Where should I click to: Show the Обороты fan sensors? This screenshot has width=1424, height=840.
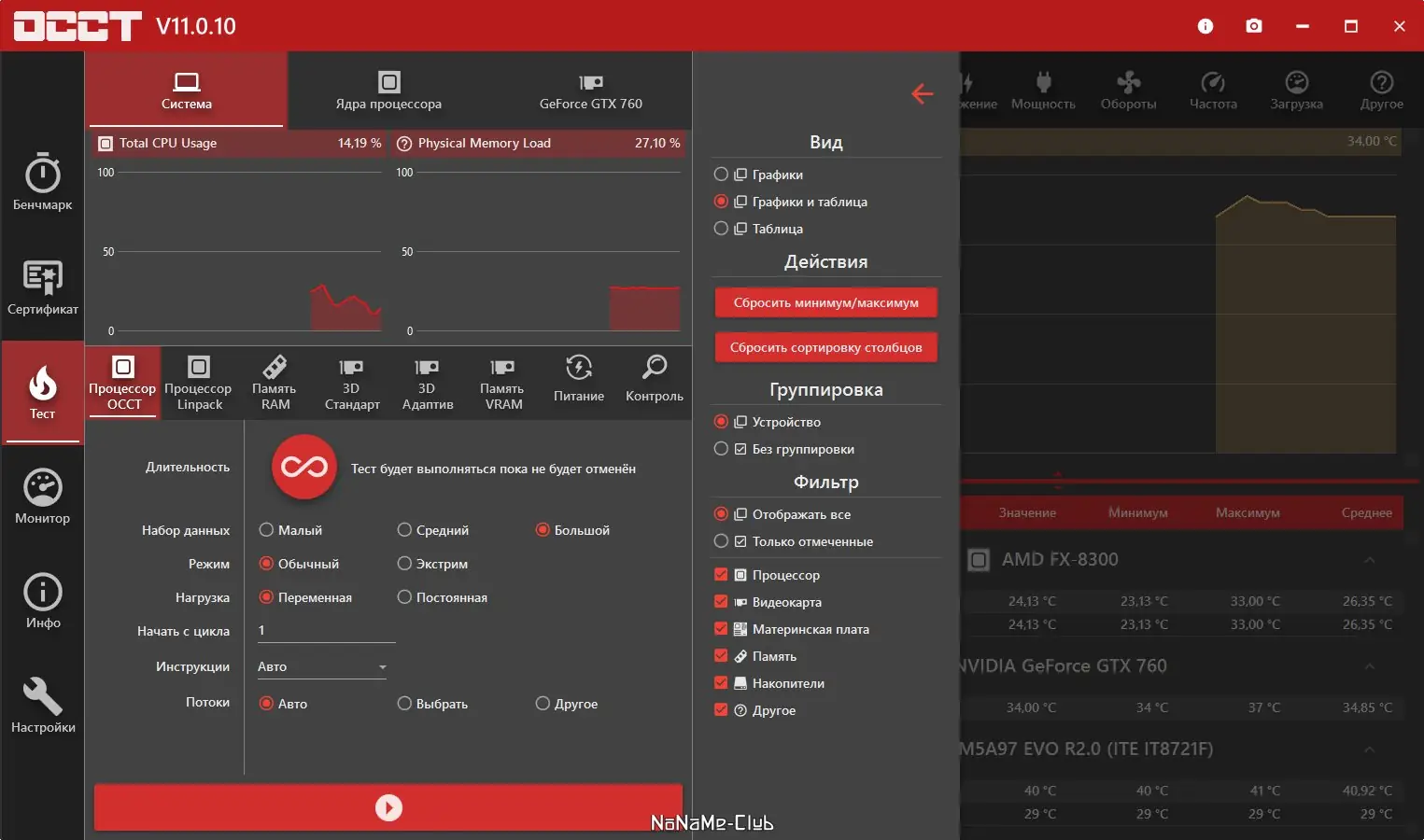click(1128, 91)
